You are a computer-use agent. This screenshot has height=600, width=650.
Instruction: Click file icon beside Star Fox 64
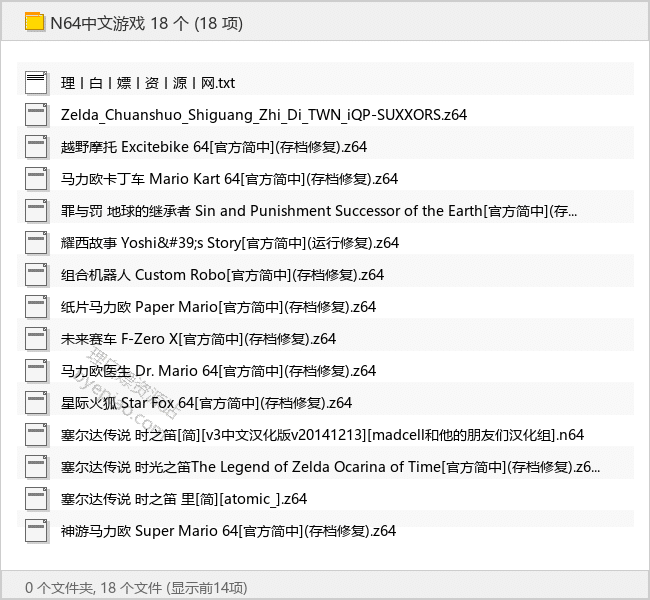pyautogui.click(x=36, y=403)
